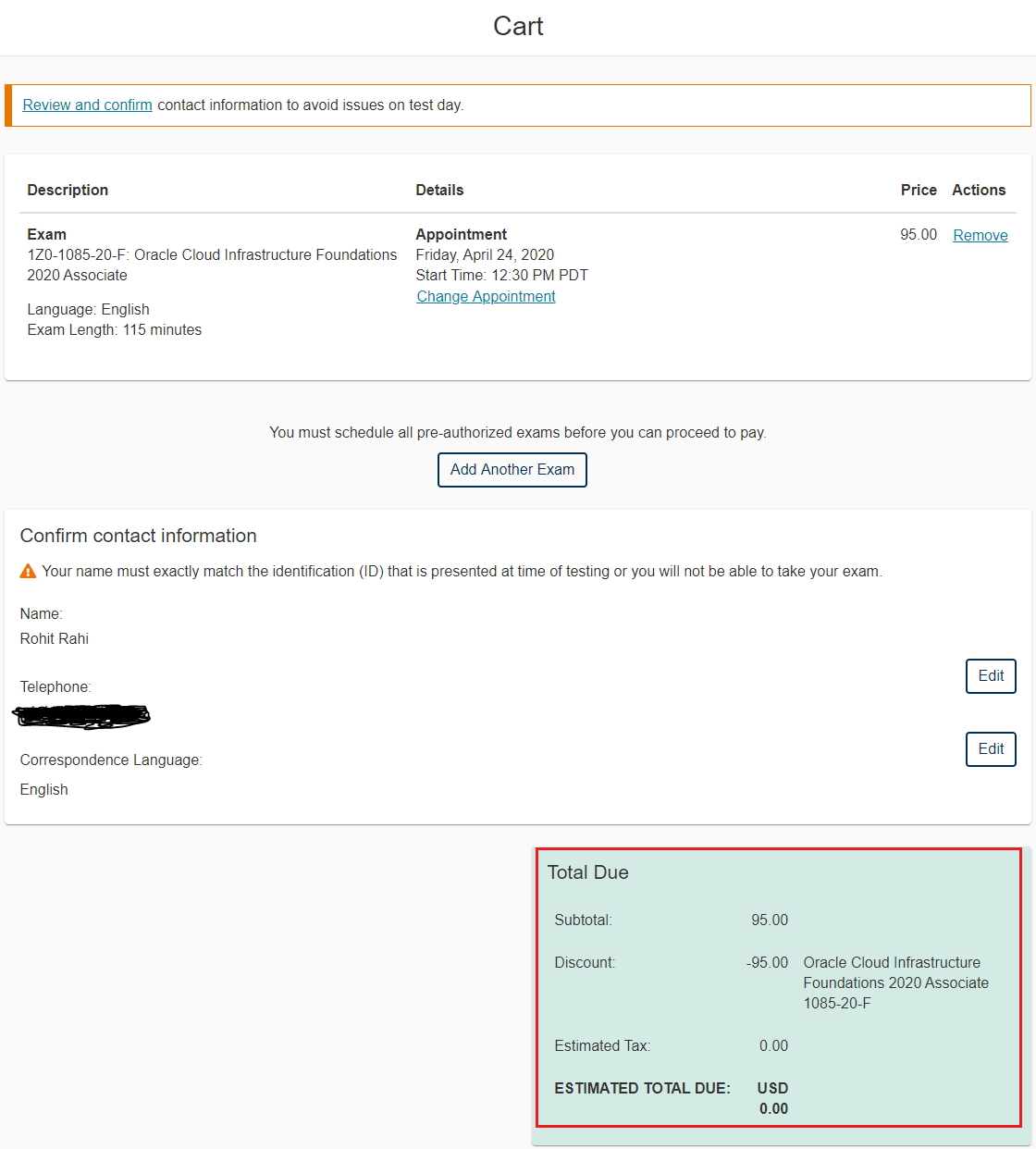
Task: Edit the telephone contact information
Action: (x=990, y=676)
